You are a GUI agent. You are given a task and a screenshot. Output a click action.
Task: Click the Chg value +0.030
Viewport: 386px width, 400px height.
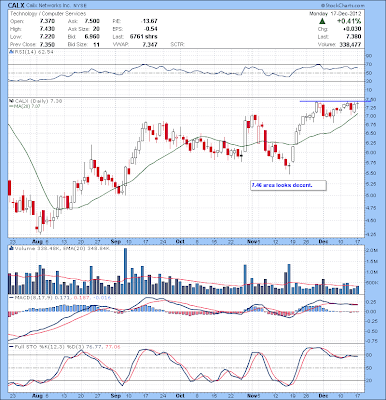coord(352,29)
